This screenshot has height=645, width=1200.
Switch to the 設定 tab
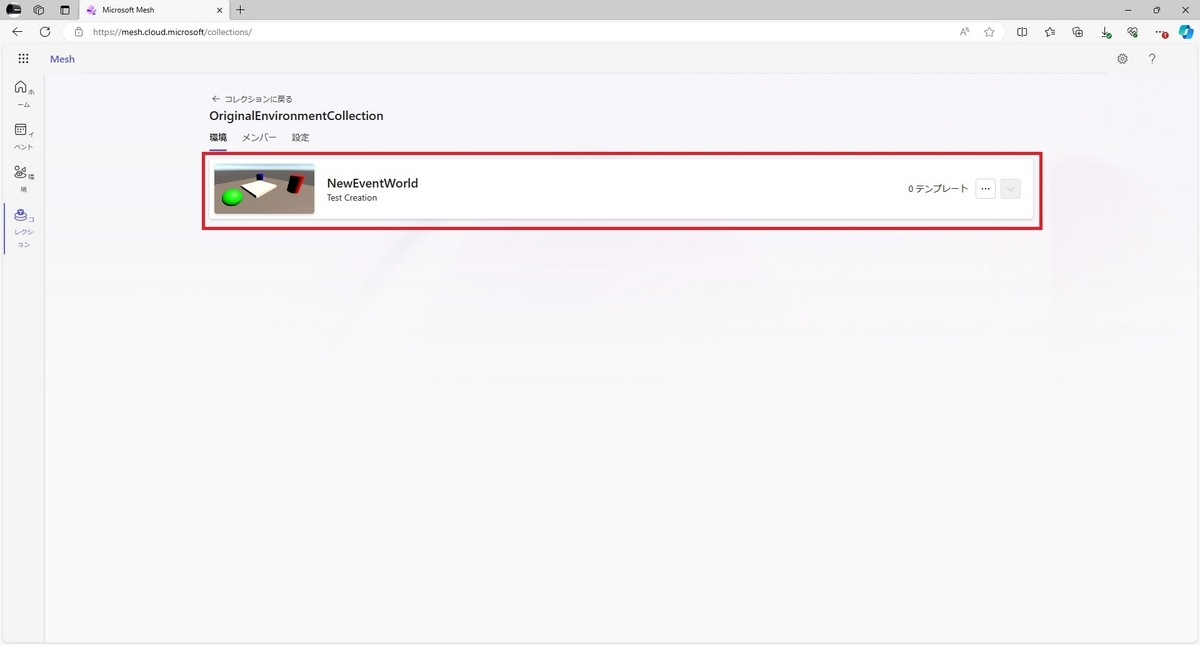click(x=300, y=137)
